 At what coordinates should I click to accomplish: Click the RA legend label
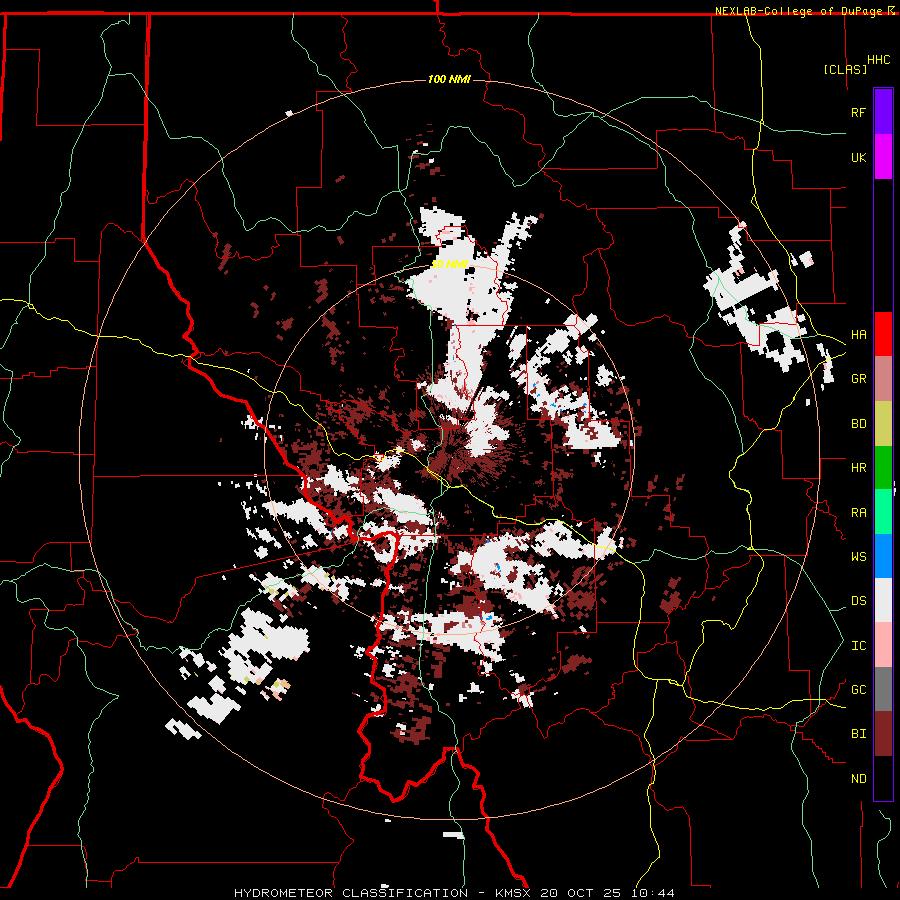(858, 513)
